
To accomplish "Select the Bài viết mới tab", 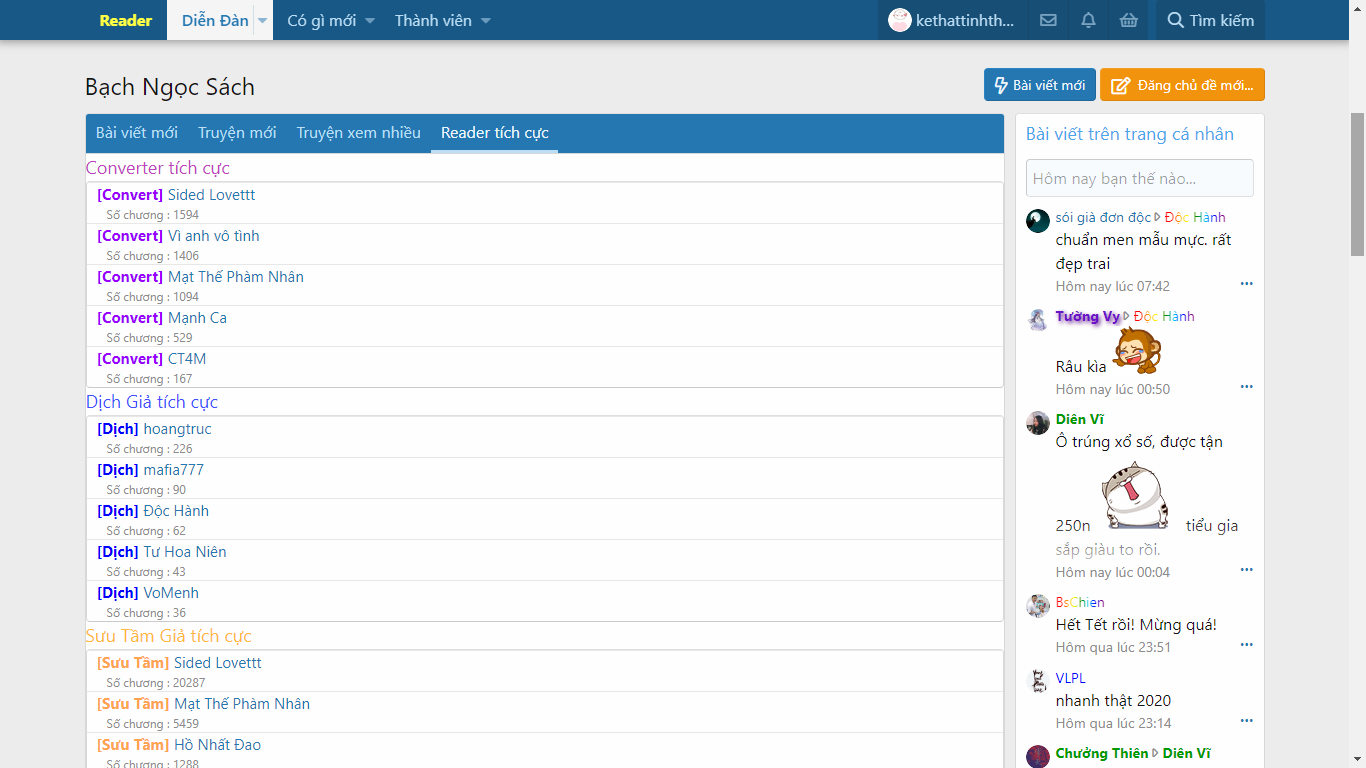I will coord(137,133).
